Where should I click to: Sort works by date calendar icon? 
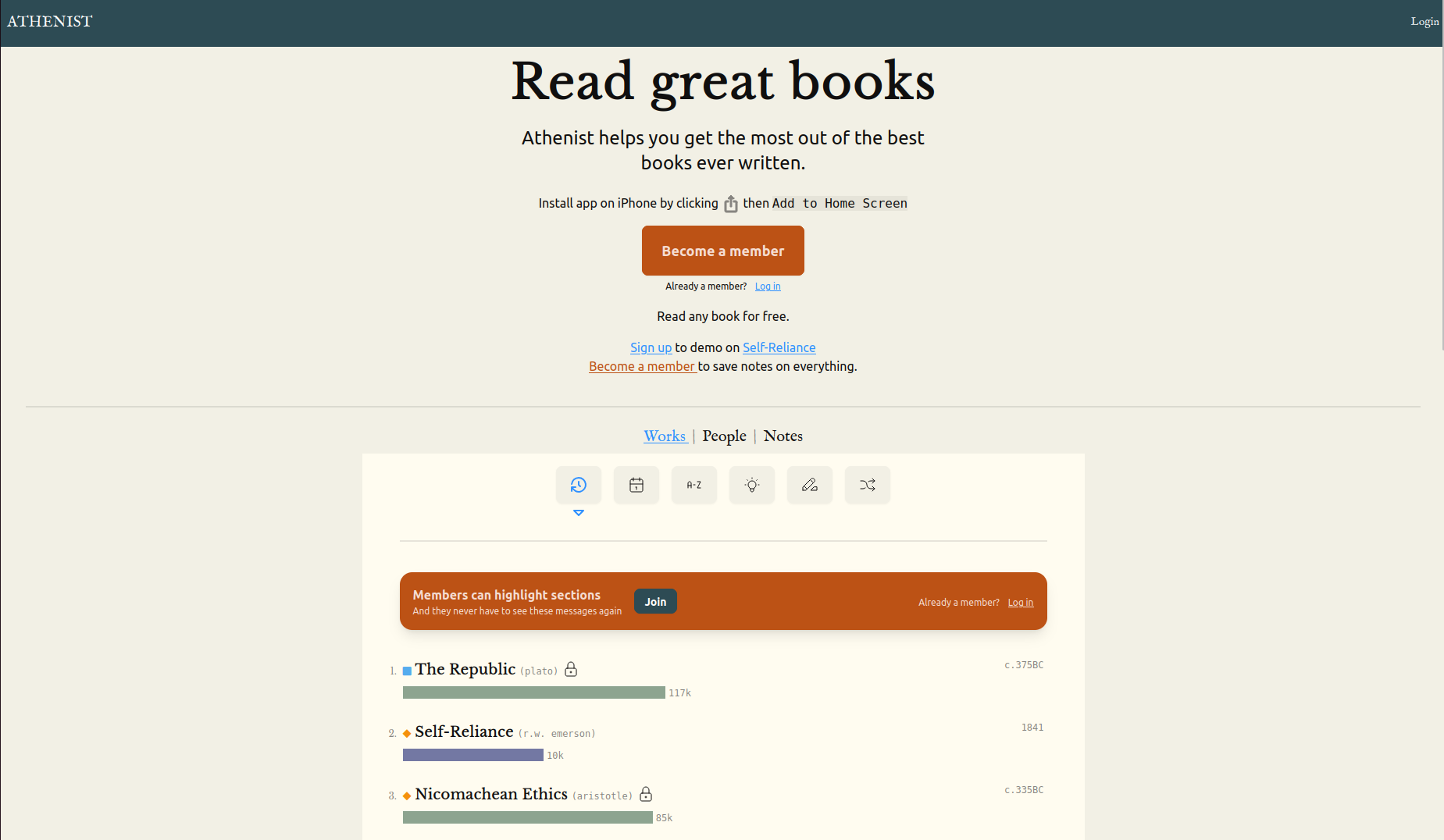[636, 485]
